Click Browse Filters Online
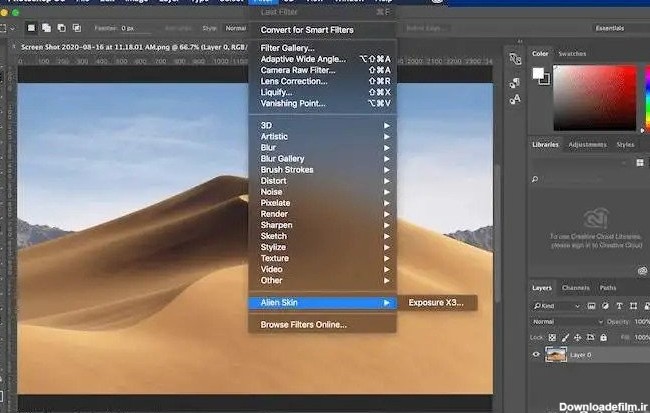 click(x=304, y=325)
